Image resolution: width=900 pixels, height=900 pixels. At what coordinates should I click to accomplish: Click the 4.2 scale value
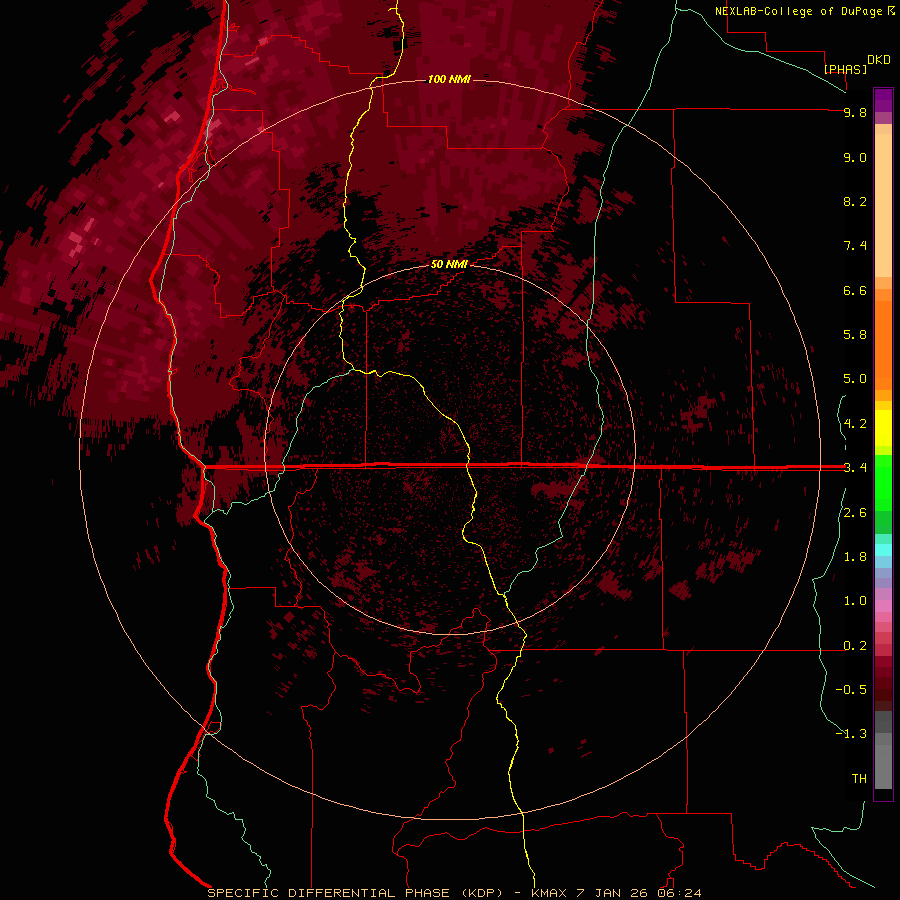click(x=855, y=424)
